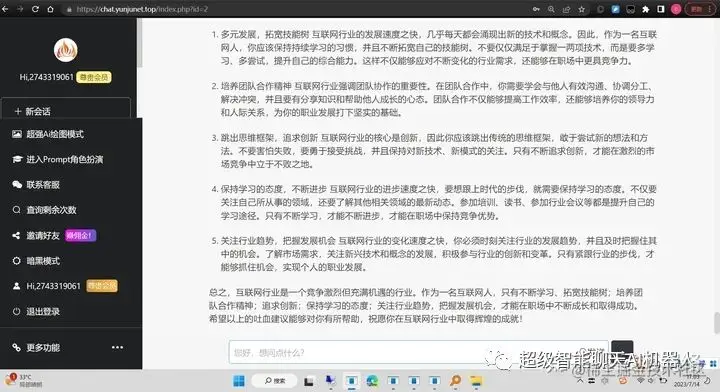Open saved passwords key icon
This screenshot has width=720, height=392.
[x=536, y=9]
